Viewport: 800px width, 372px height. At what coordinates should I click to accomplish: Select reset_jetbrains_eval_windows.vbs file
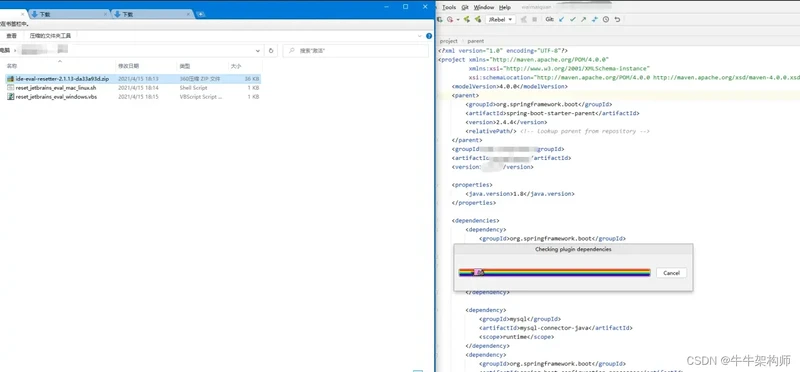[x=56, y=96]
